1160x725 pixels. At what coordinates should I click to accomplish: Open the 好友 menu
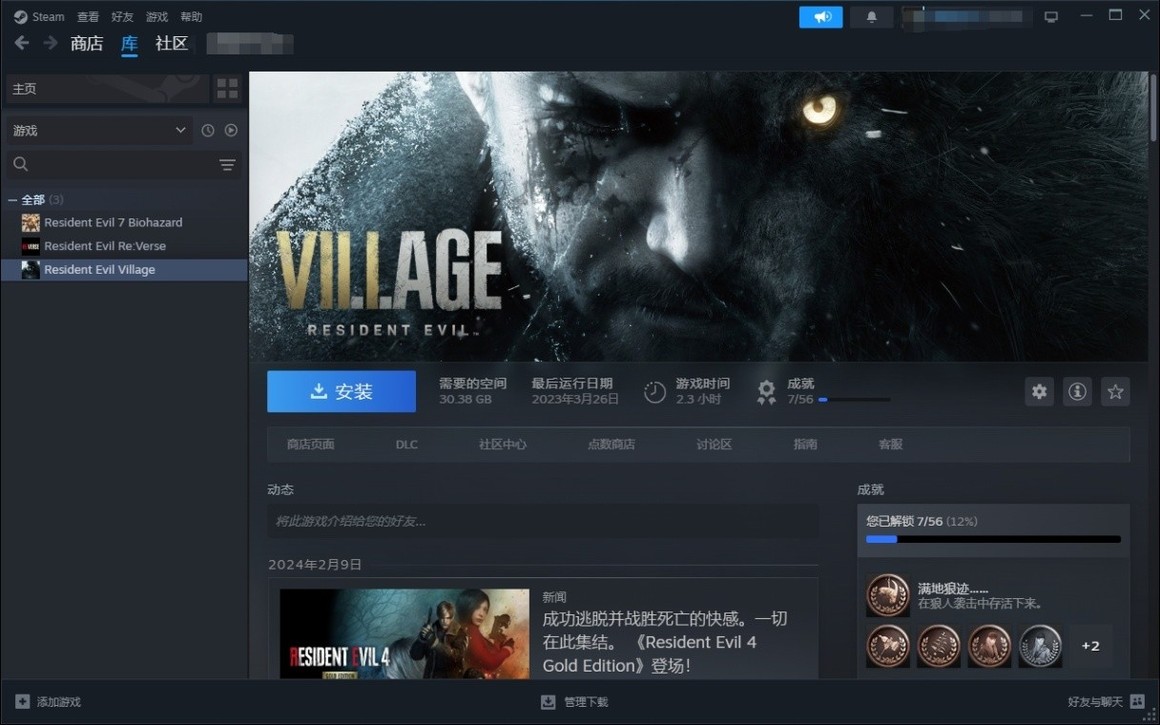click(122, 16)
